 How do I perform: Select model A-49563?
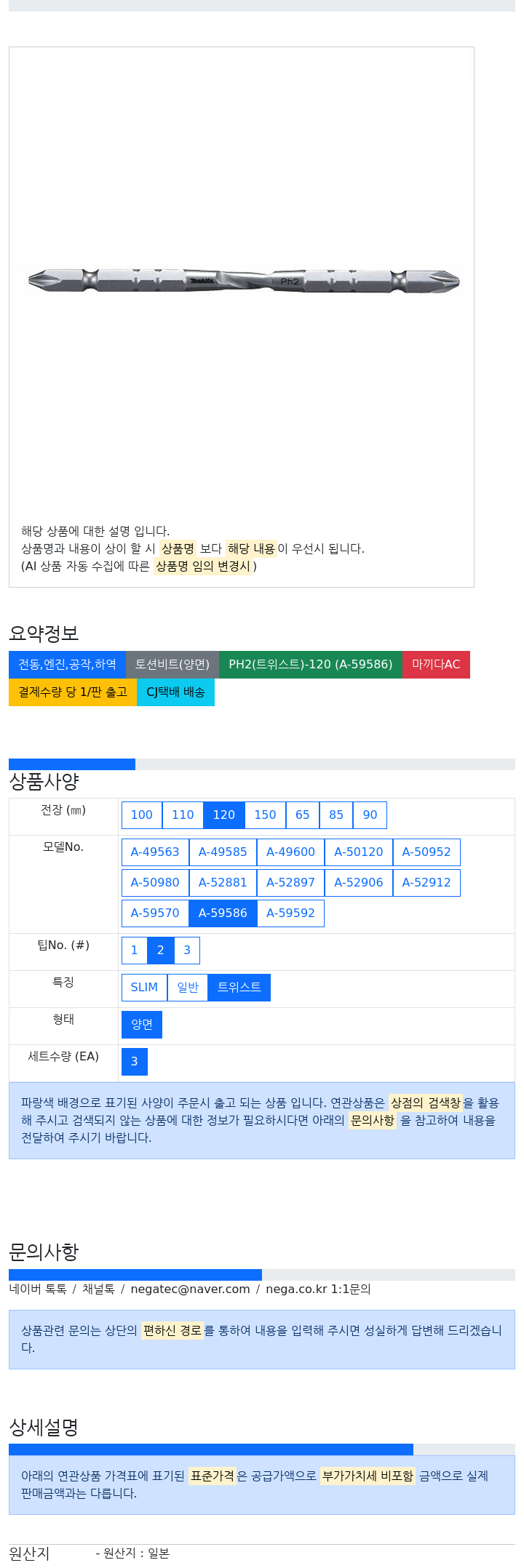(155, 852)
